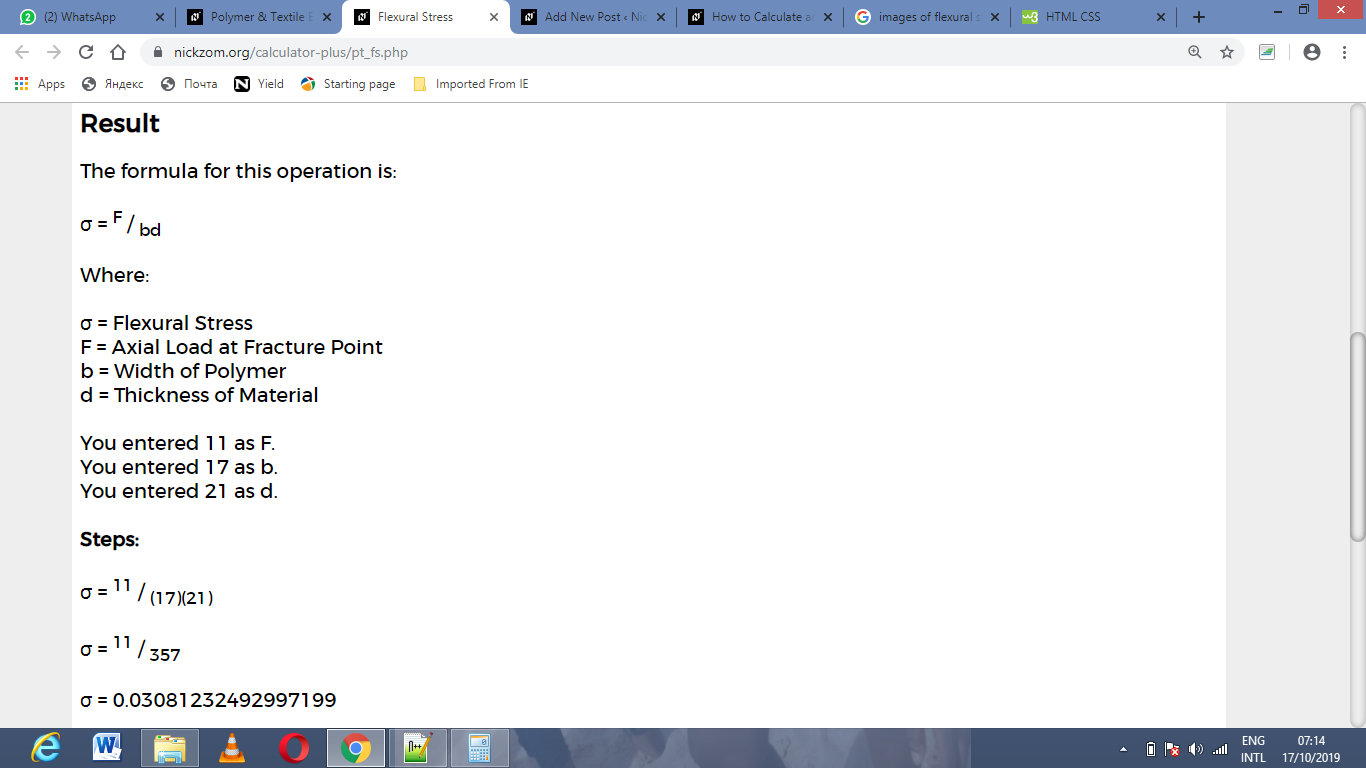Switch to the HTML CSS tab

click(1093, 17)
